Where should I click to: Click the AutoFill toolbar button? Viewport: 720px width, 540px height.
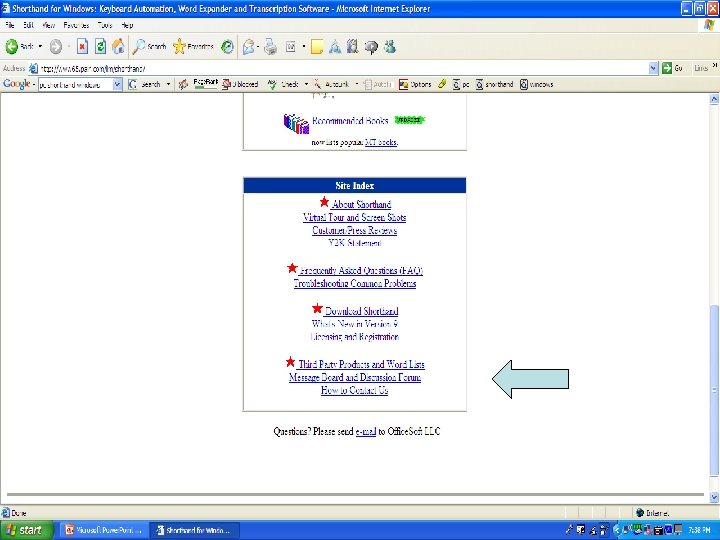click(x=377, y=84)
